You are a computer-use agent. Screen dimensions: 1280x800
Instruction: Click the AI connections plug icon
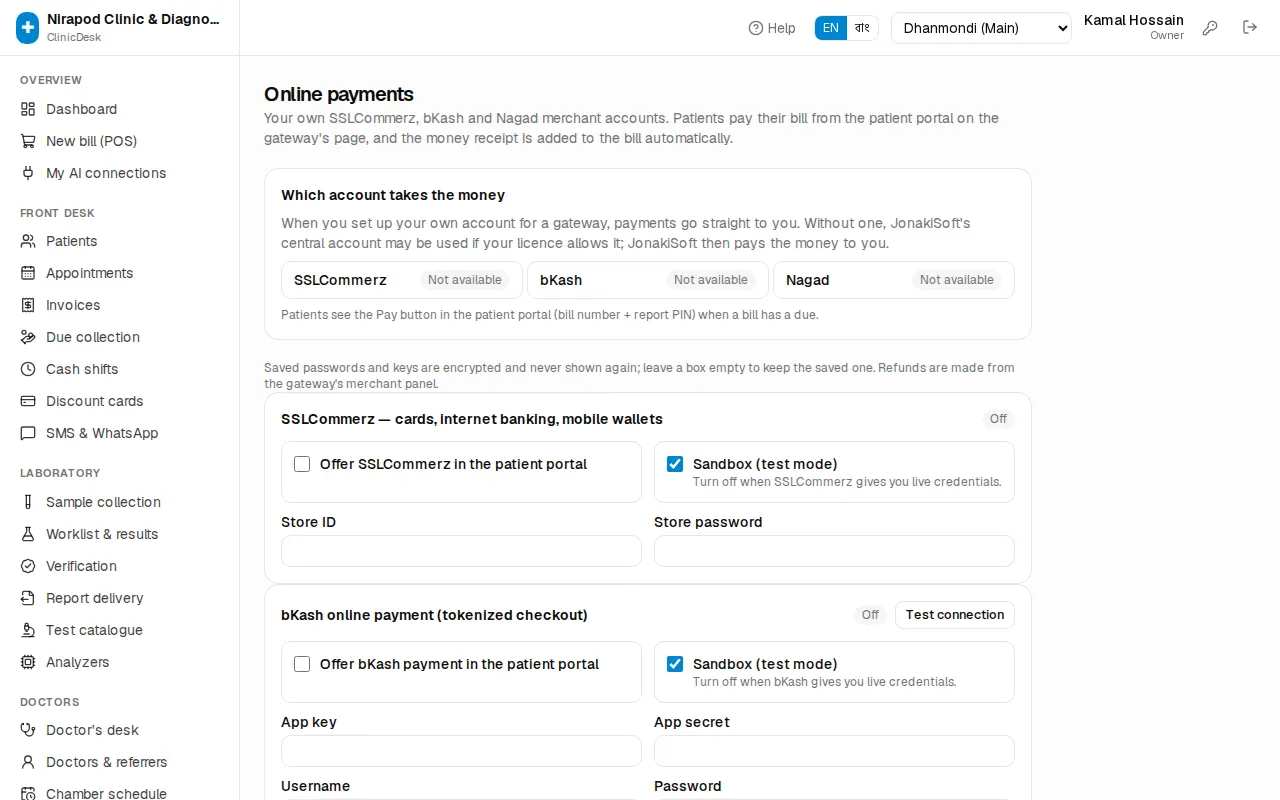(x=28, y=173)
